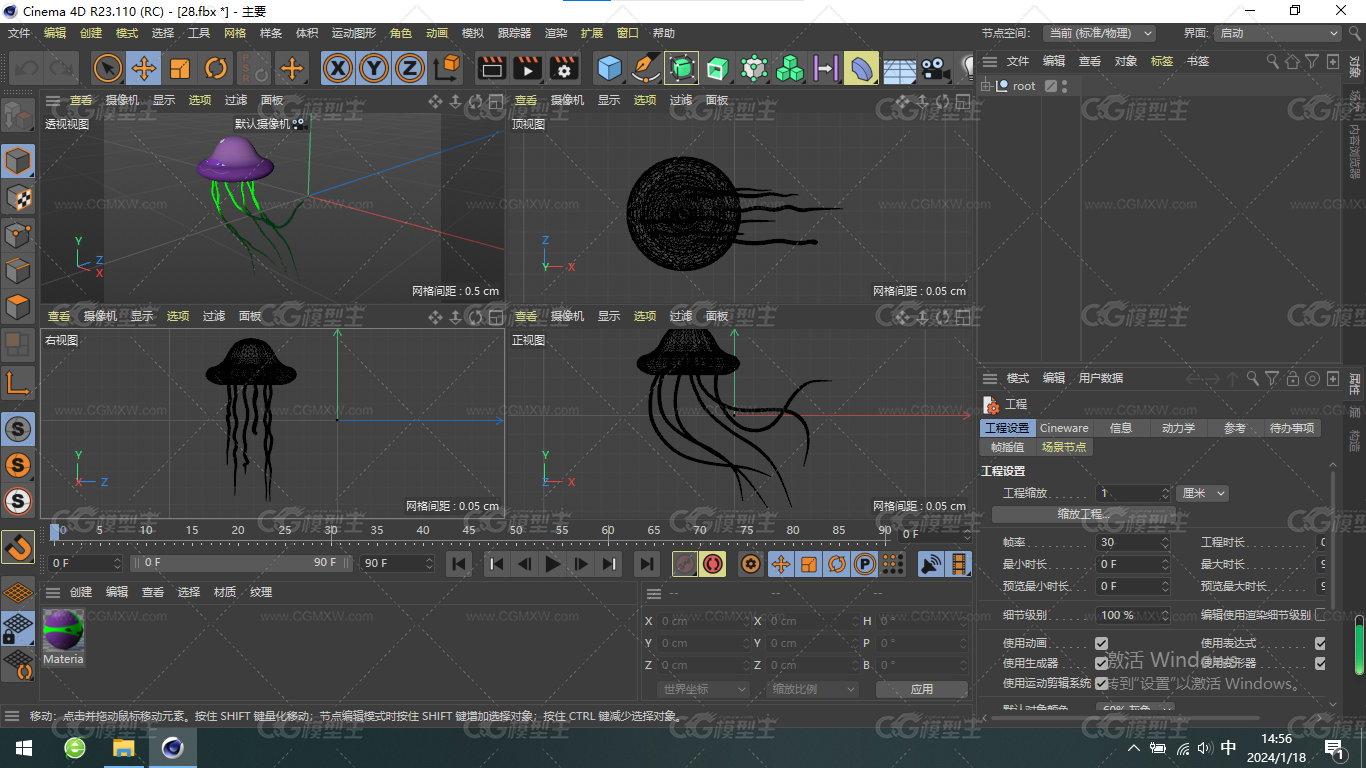Click Render View clapperboard icon

491,68
